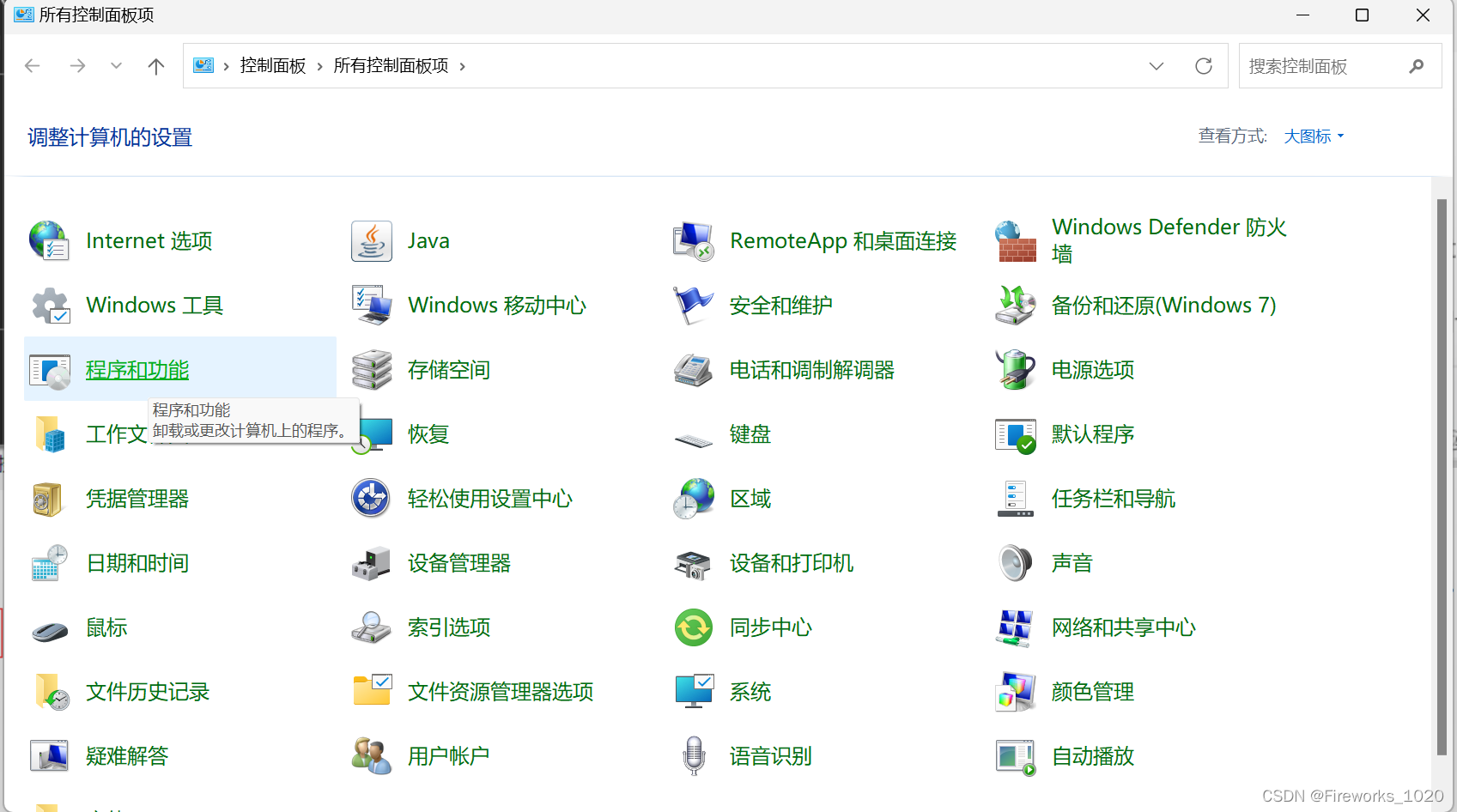Open the 用户帐户 people icon
The width and height of the screenshot is (1457, 812).
coord(372,756)
